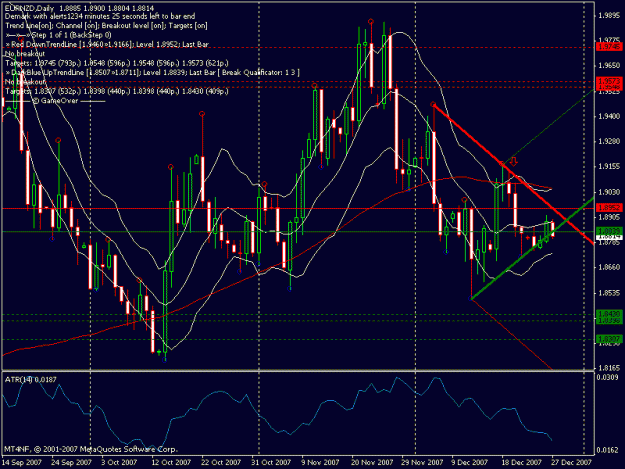Screen dimensions: 625x469
Task: Select the thick red downtrend line
Action: pyautogui.click(x=514, y=174)
